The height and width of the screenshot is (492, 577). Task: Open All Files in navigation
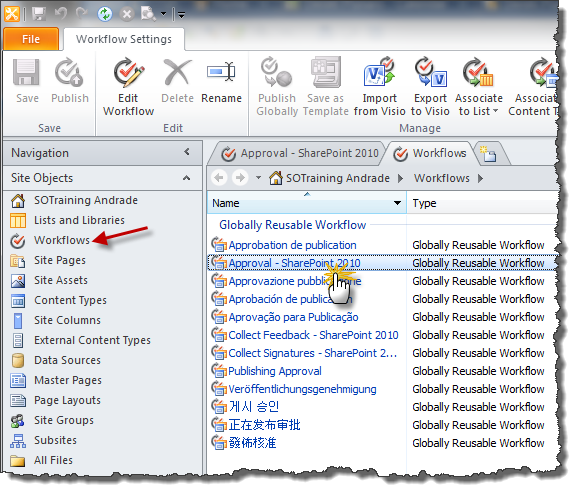click(53, 460)
